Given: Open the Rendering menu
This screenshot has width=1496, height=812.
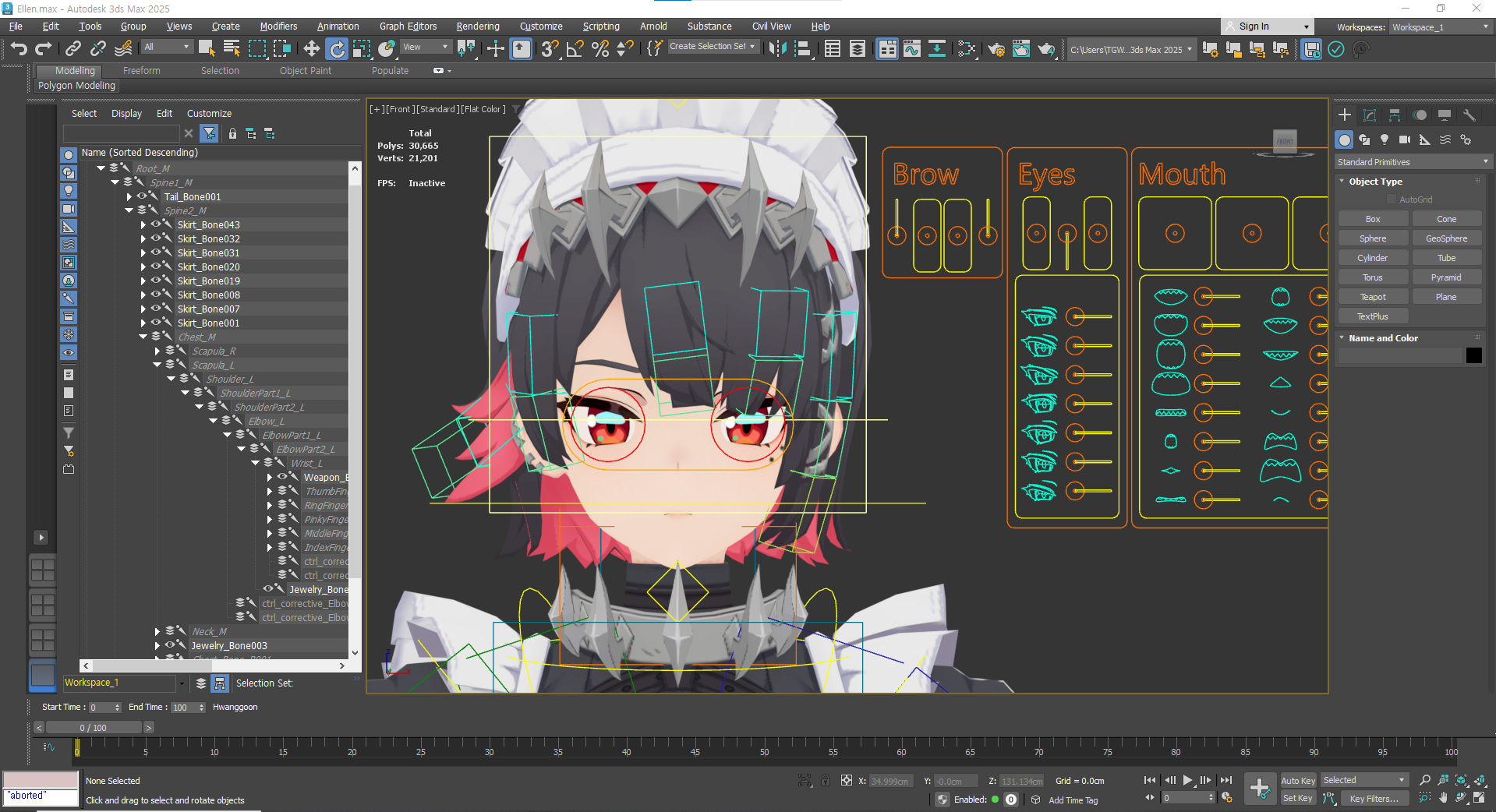Looking at the screenshot, I should click(x=478, y=26).
